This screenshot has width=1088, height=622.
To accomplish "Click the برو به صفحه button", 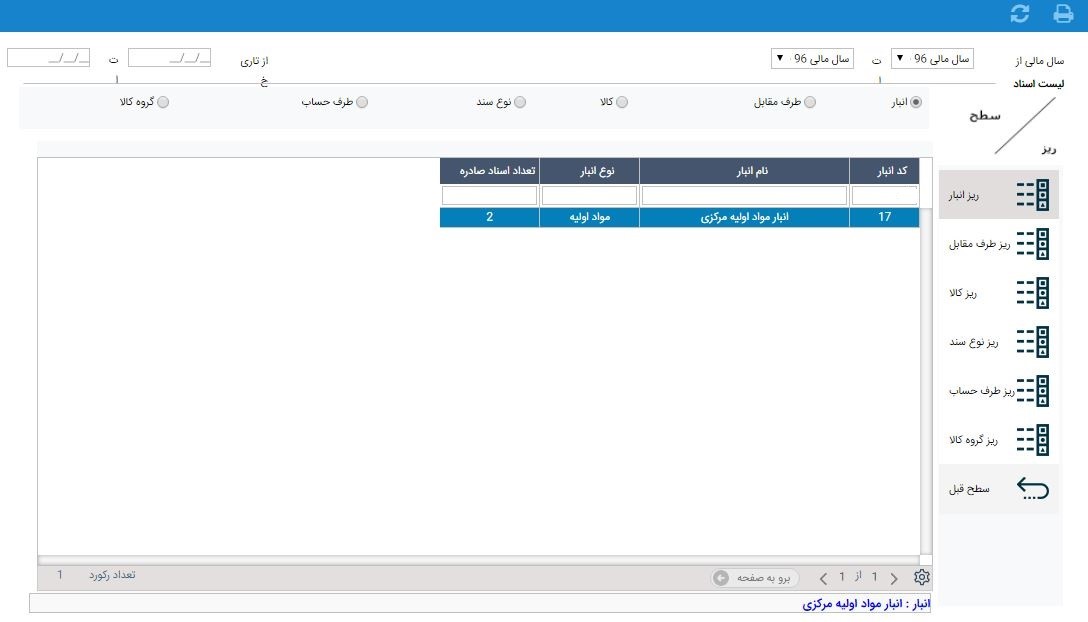I will coord(756,578).
